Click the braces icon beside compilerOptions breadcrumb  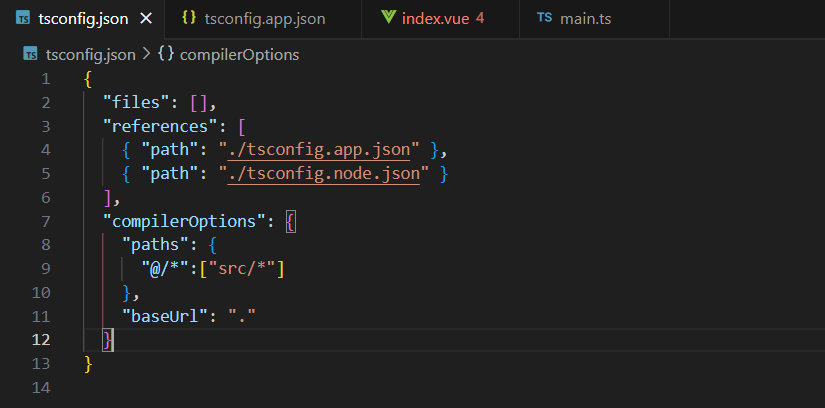point(166,54)
